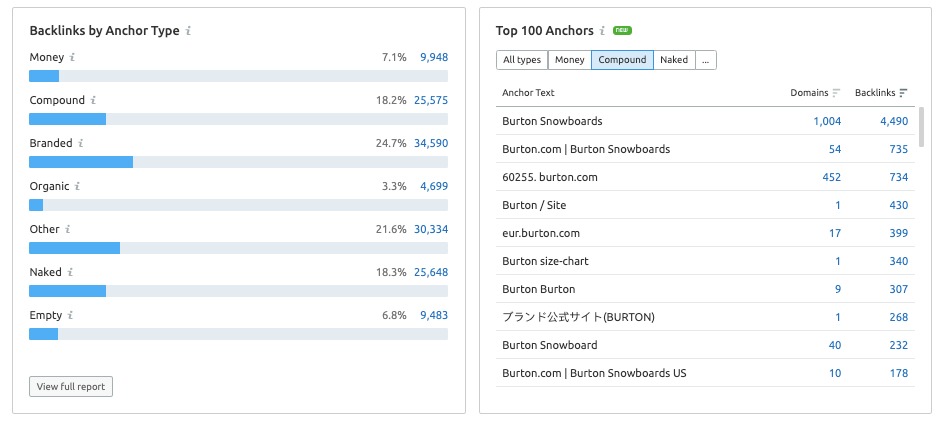Select the All types tab
951x424 pixels.
[522, 60]
